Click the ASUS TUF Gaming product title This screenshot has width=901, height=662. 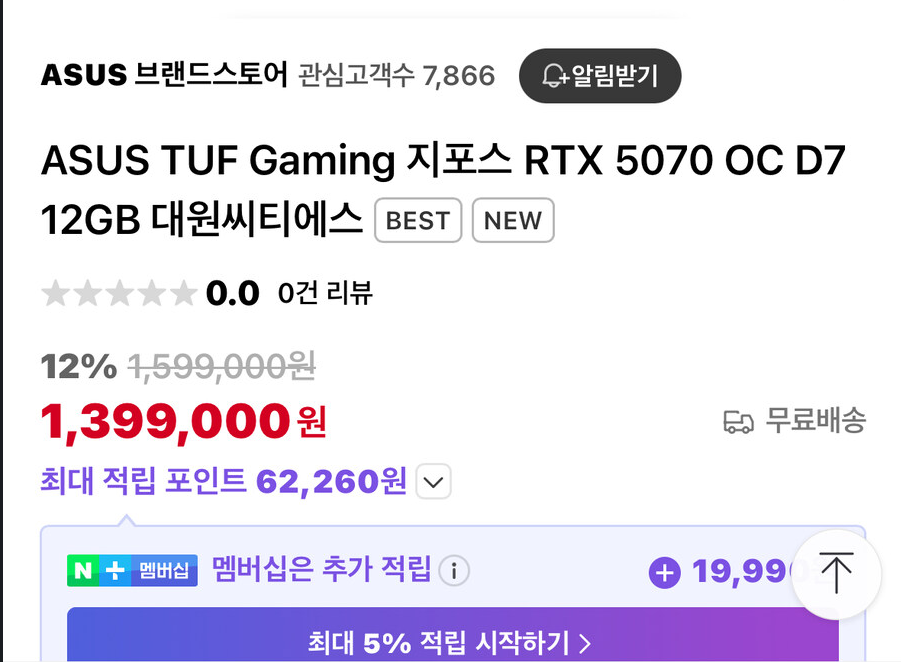pyautogui.click(x=443, y=190)
